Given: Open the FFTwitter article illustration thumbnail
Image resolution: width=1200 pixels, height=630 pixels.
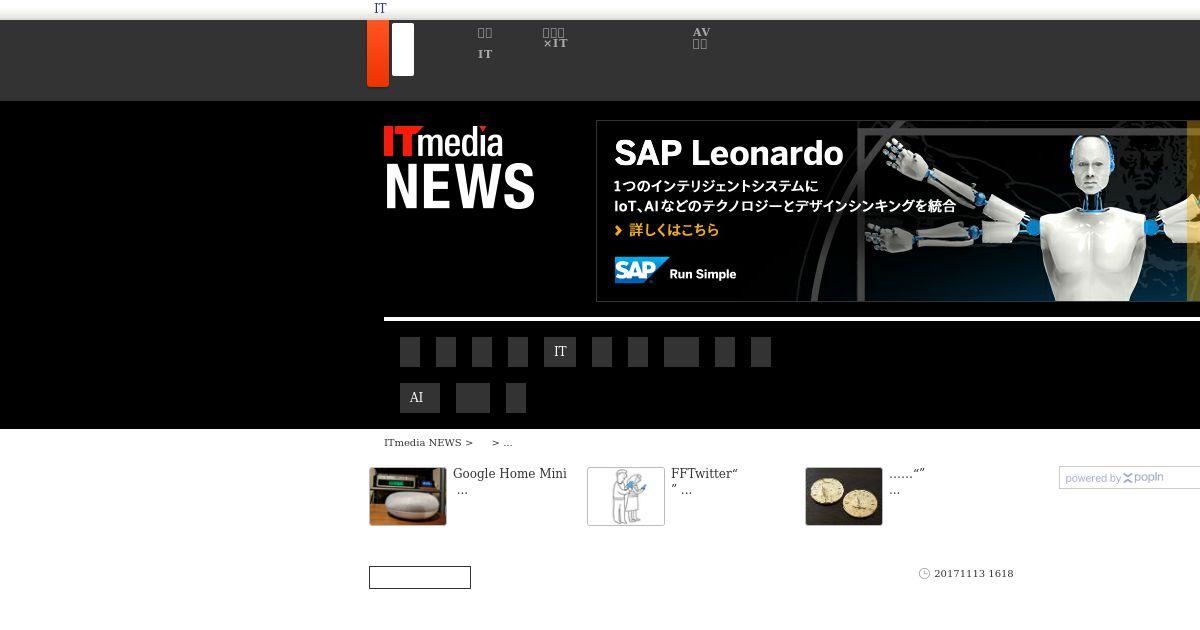Looking at the screenshot, I should [x=626, y=496].
